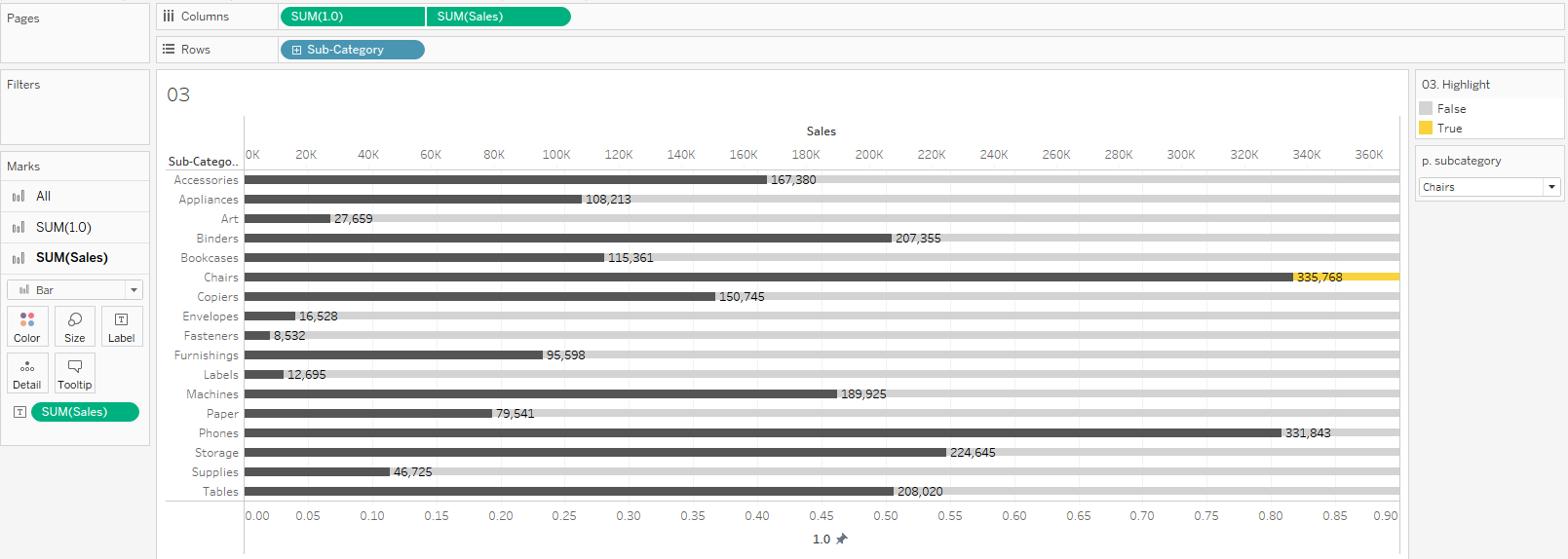
Task: Click the Chairs row label in the chart
Action: (221, 278)
